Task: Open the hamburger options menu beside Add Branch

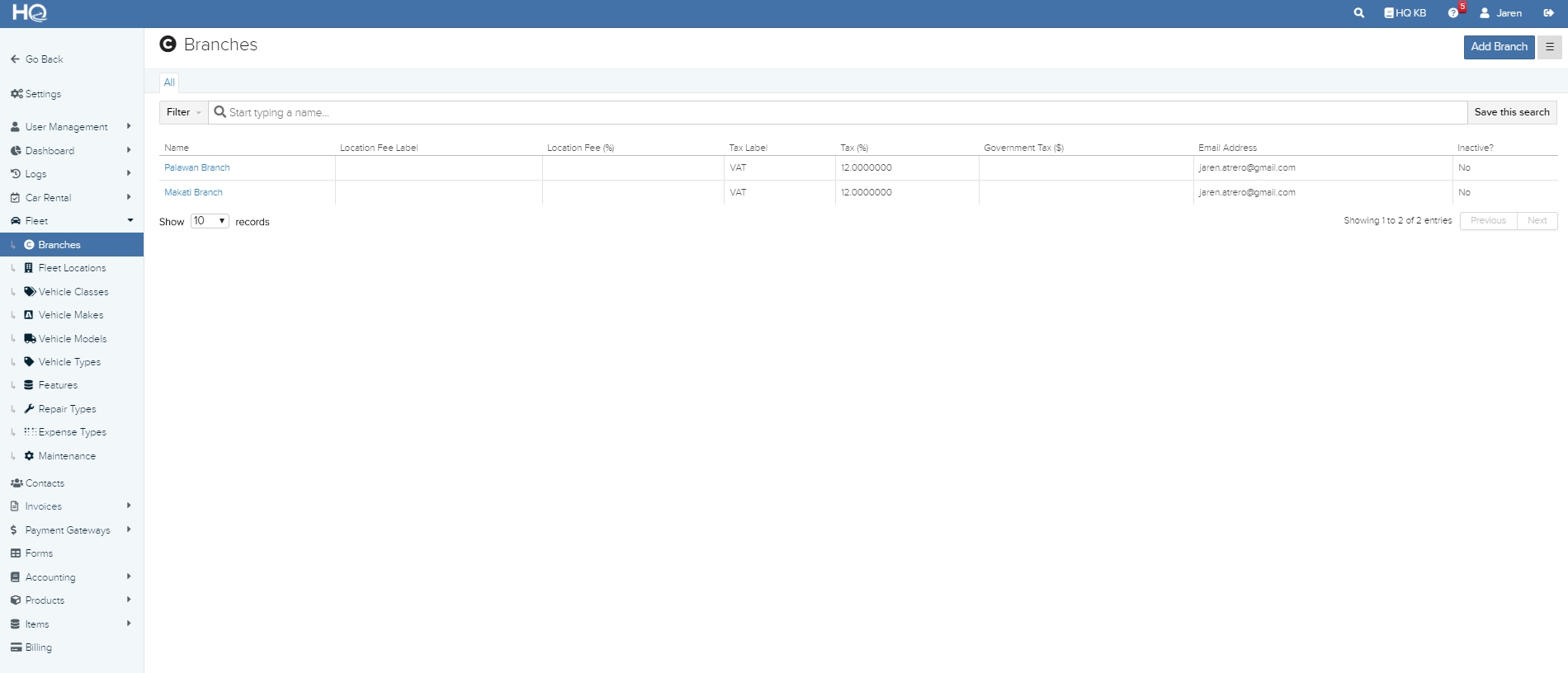Action: 1549,47
